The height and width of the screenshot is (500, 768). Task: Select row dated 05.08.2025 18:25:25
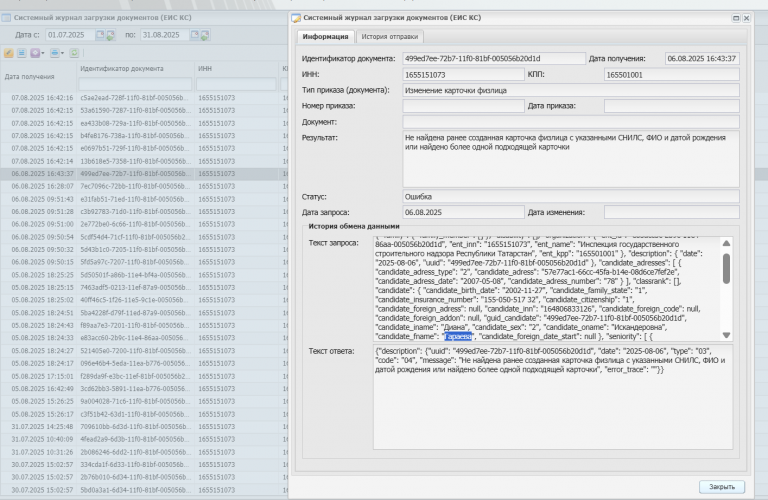[144, 275]
